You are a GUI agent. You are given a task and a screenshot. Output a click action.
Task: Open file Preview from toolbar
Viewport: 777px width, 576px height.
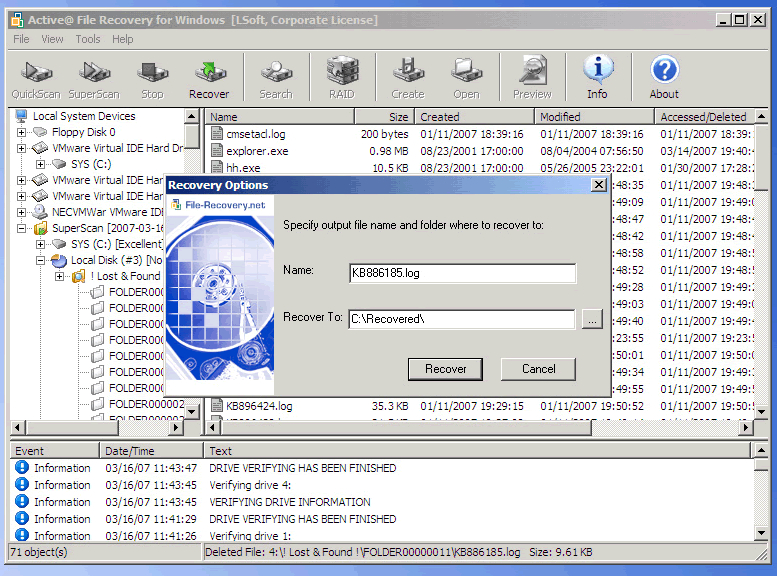532,70
